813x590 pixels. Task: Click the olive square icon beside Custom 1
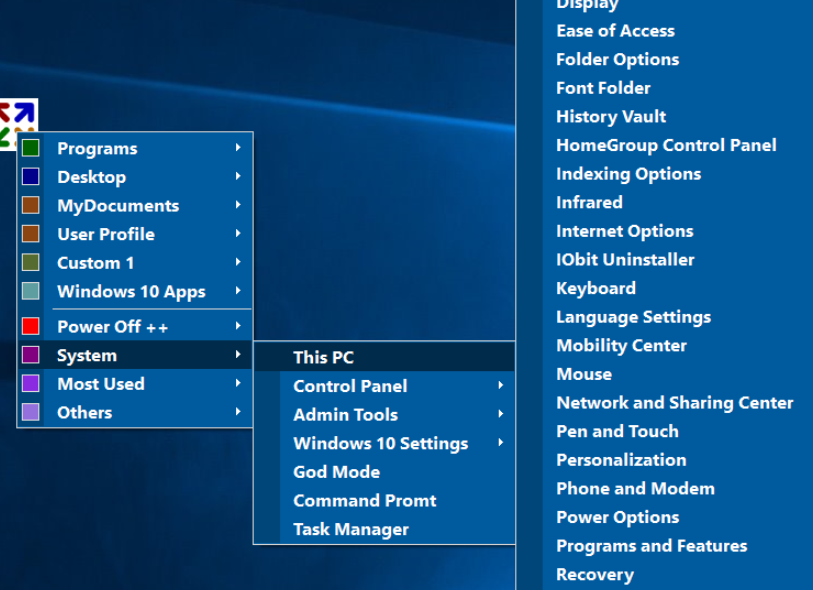click(x=31, y=262)
